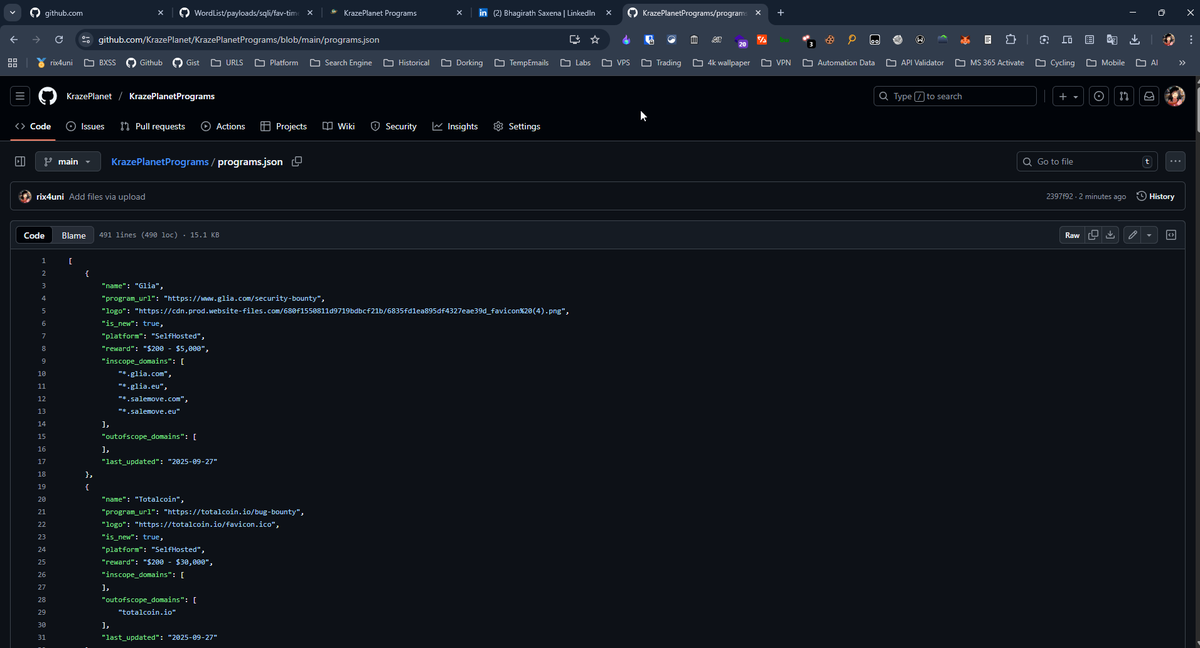Show more bookmarks overflow chevron
1200x648 pixels.
click(x=1183, y=62)
